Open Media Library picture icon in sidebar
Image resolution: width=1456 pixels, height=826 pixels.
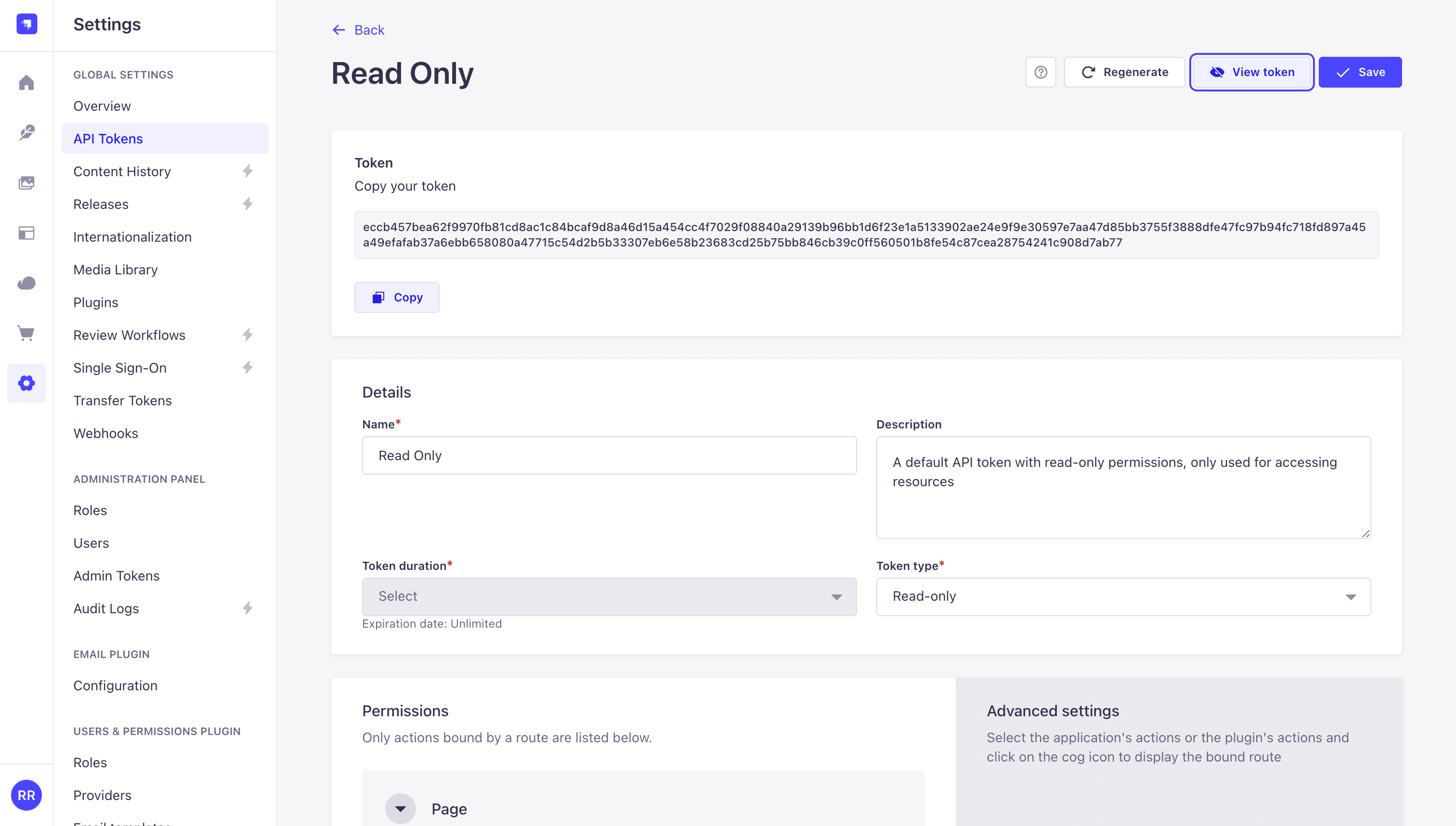(26, 183)
